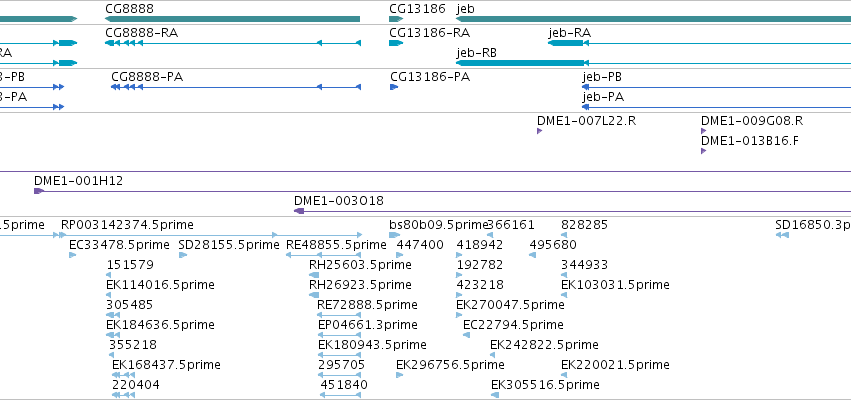
Task: Click EST label EC33478.5prime
Action: point(119,245)
